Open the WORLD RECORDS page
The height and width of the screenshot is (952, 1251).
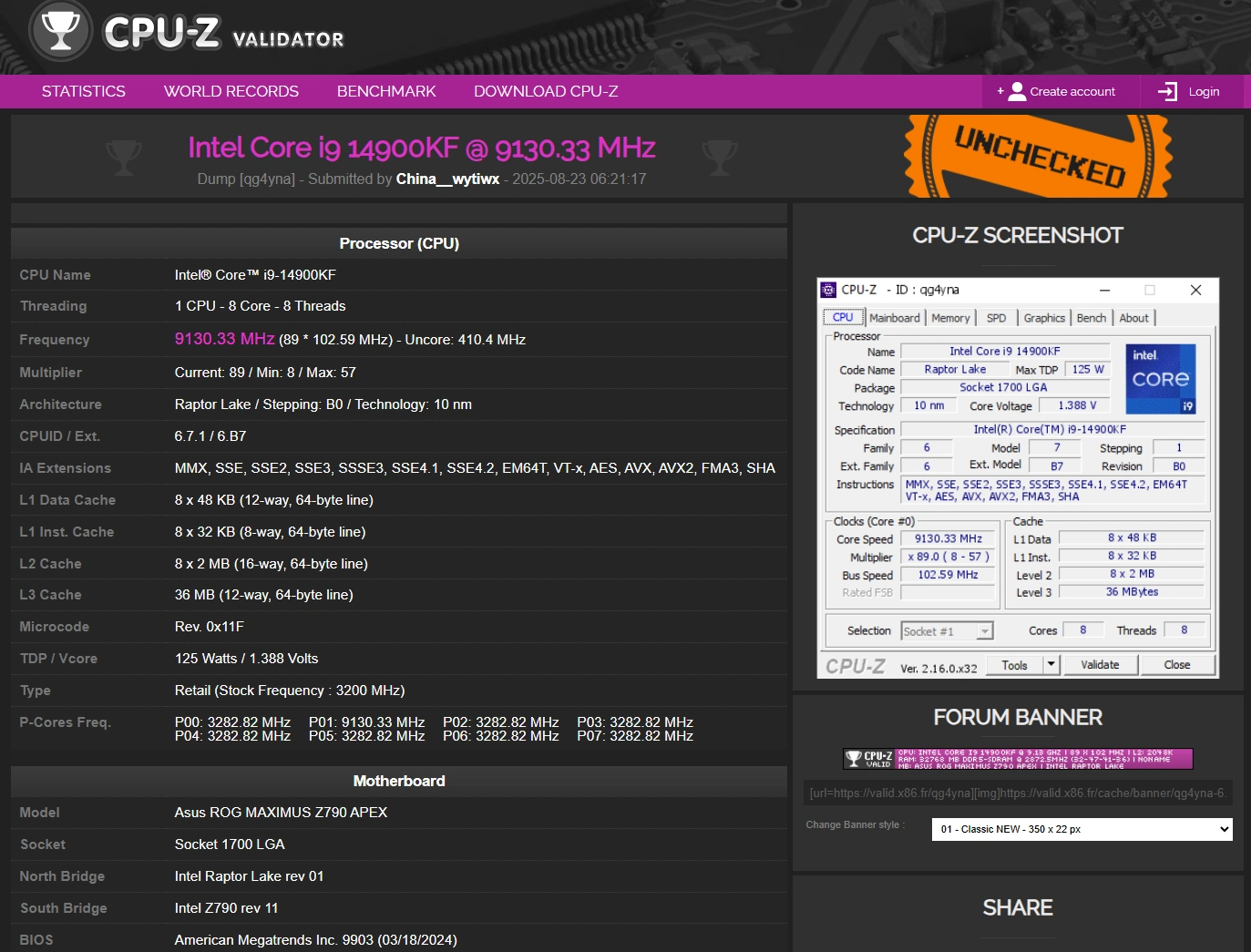[231, 91]
